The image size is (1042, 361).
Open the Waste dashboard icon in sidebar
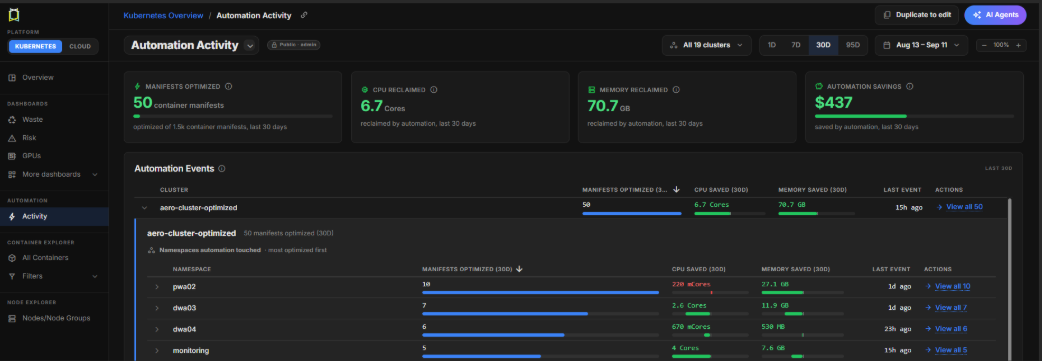(11, 120)
